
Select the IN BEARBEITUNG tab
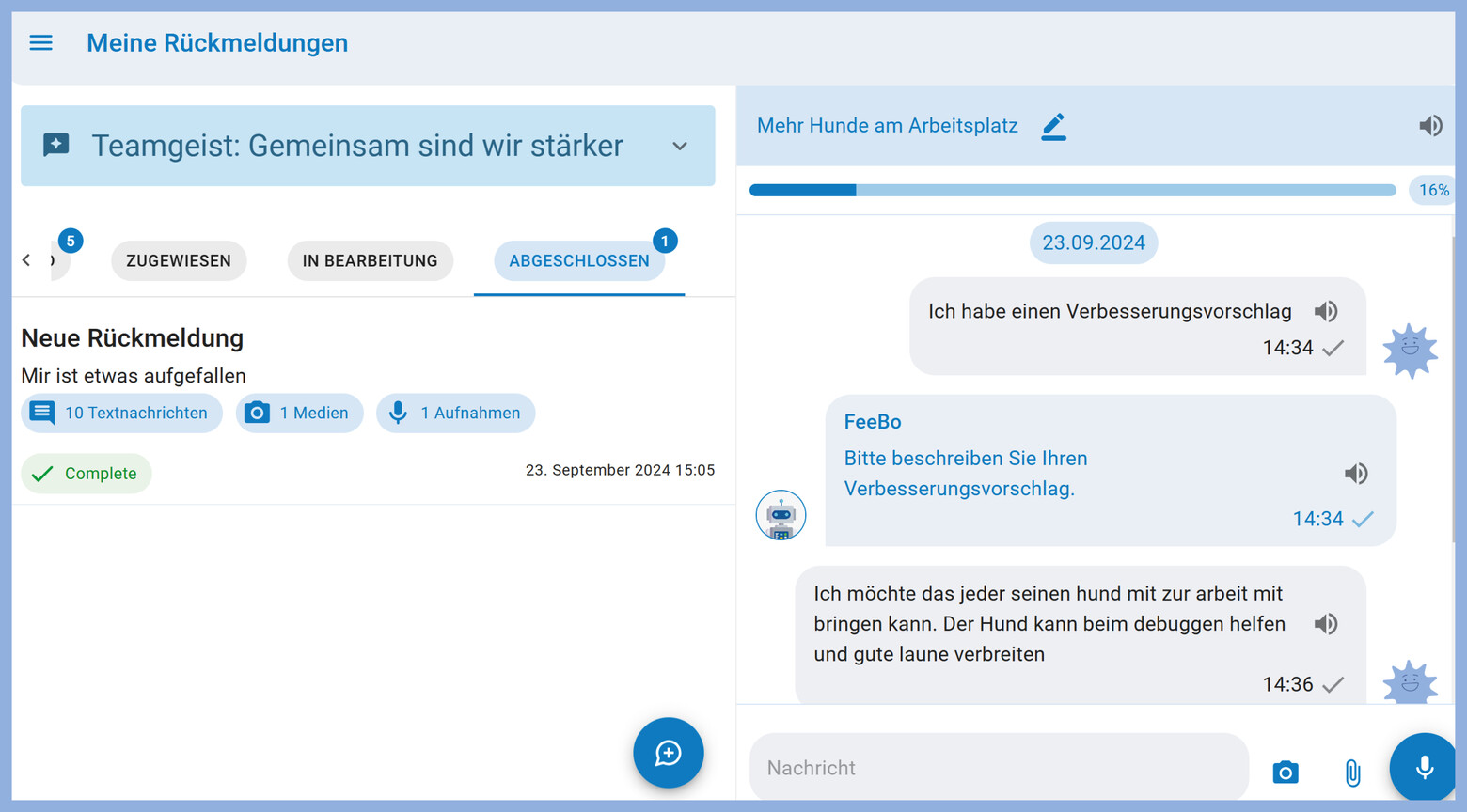[x=370, y=260]
